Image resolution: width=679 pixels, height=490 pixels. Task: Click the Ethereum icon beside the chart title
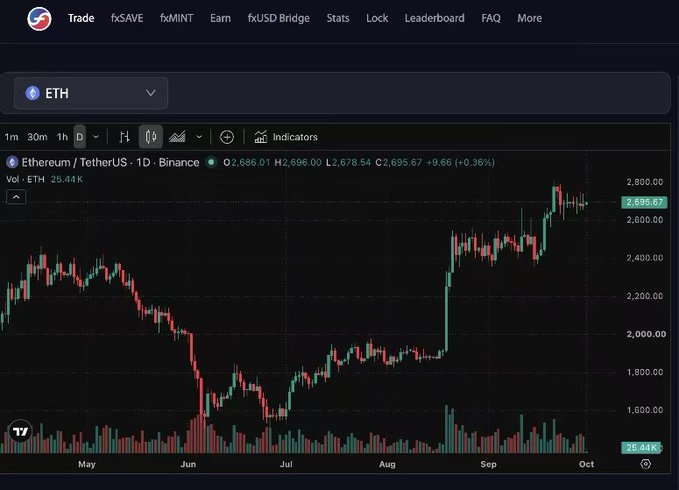(x=12, y=162)
